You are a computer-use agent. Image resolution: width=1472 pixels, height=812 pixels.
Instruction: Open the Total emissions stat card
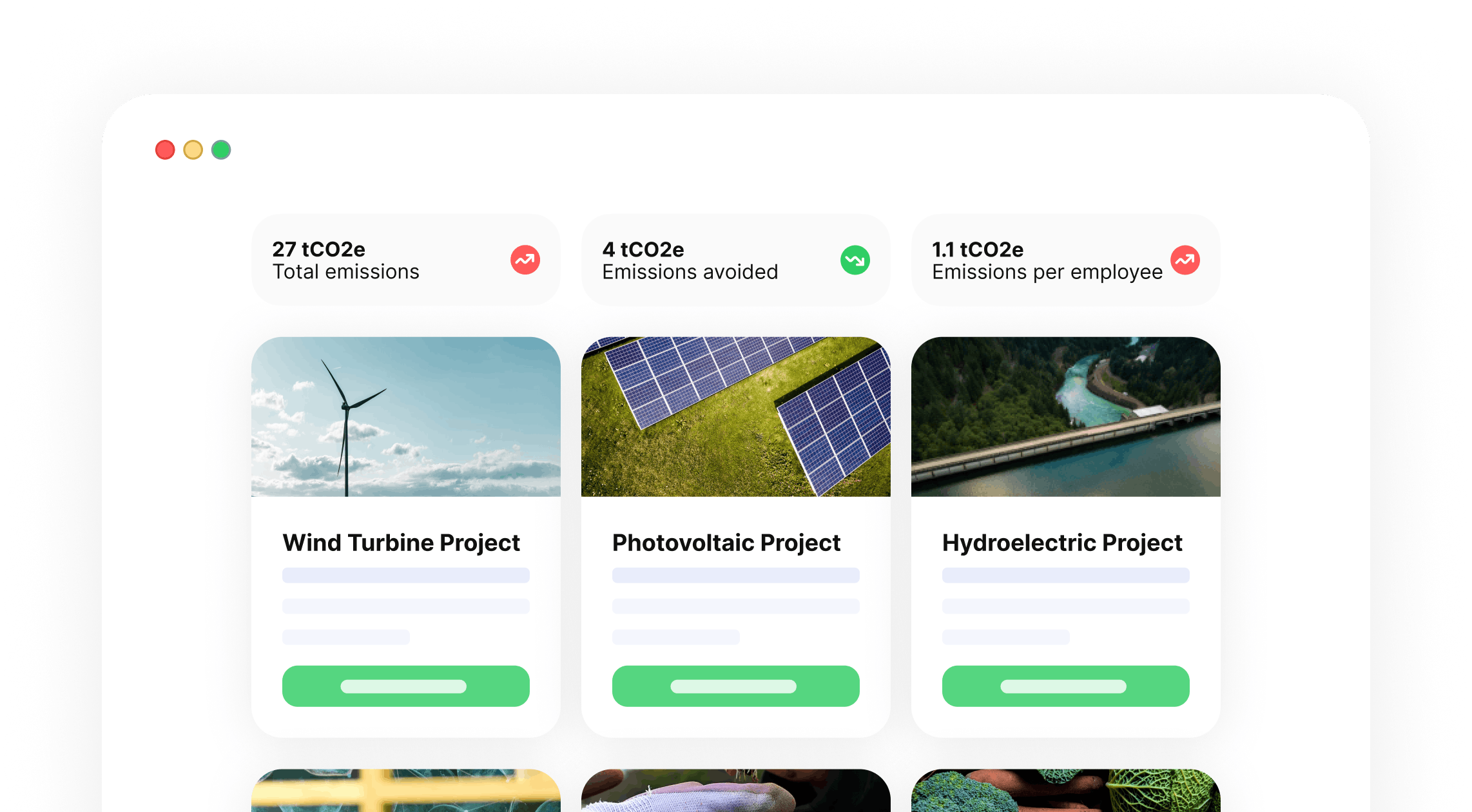click(x=406, y=260)
